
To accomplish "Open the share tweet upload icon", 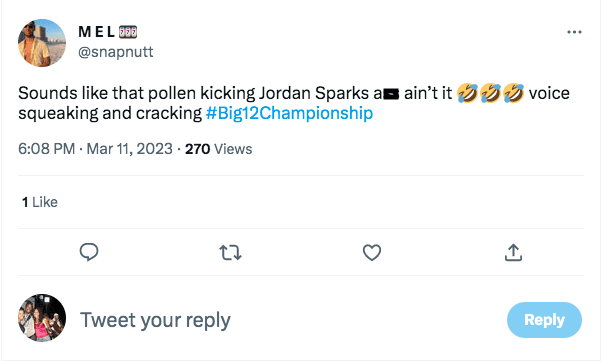I will [513, 252].
